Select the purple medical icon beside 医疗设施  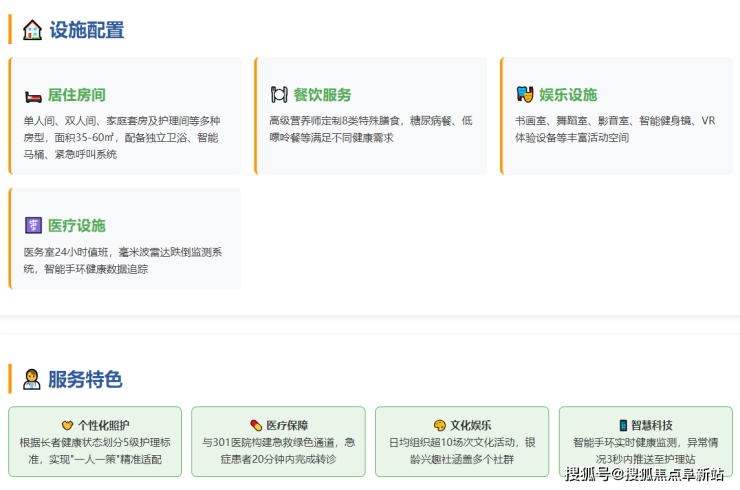pyautogui.click(x=34, y=225)
